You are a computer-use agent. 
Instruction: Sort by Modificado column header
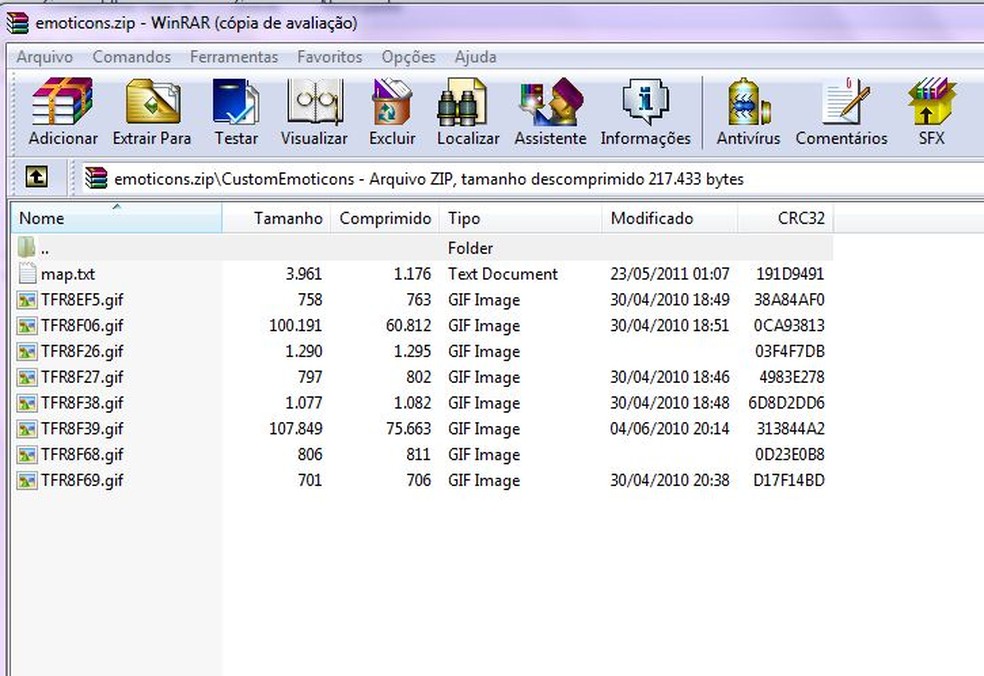[x=670, y=218]
